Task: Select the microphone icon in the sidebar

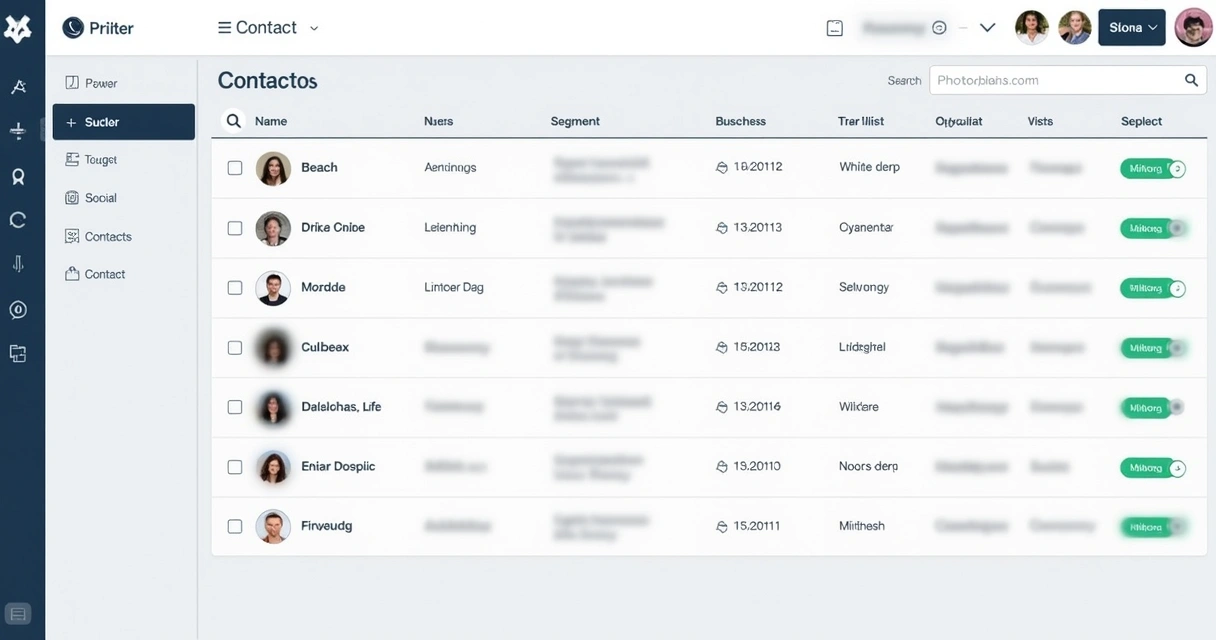Action: (18, 263)
